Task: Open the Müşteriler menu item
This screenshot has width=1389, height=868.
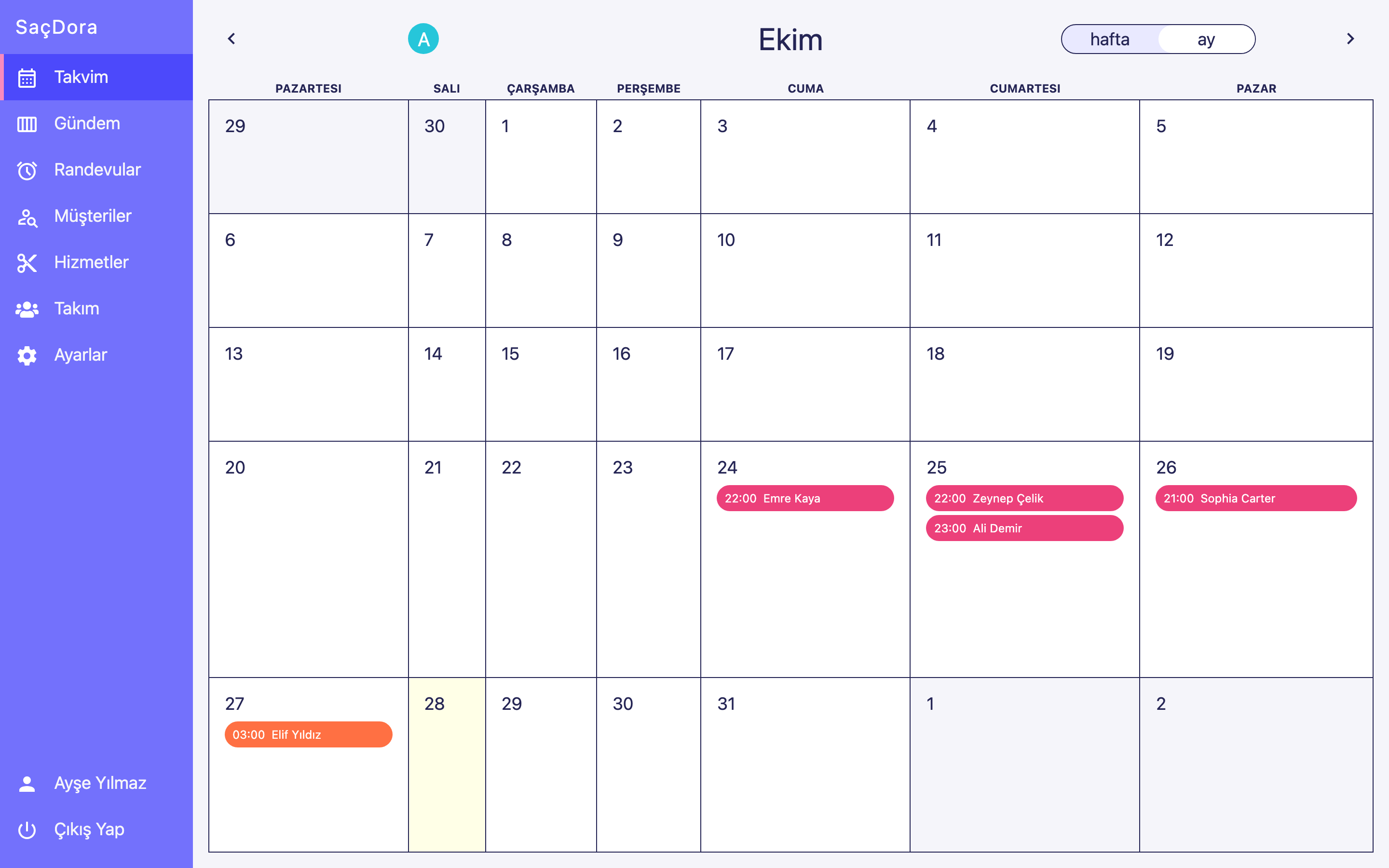Action: click(x=93, y=217)
